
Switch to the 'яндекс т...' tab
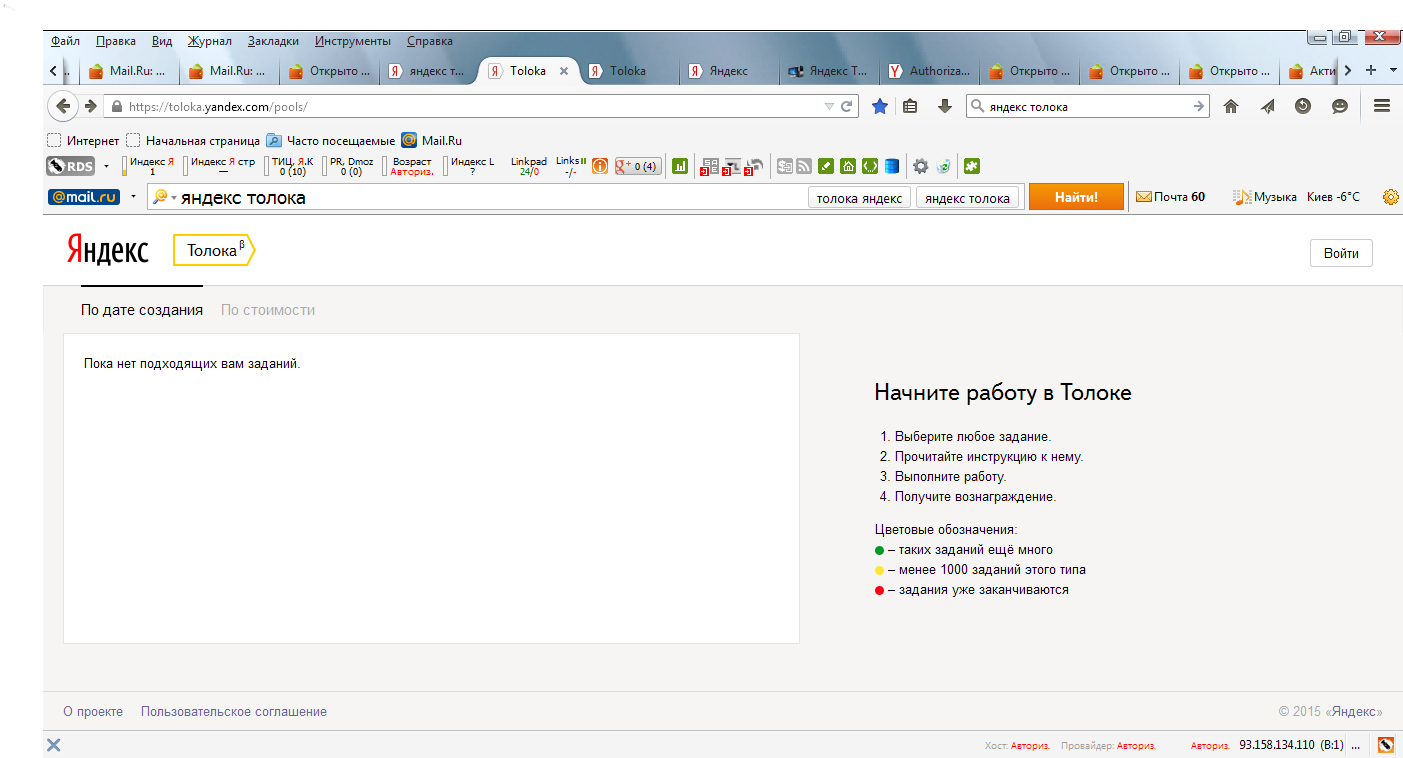pyautogui.click(x=429, y=71)
